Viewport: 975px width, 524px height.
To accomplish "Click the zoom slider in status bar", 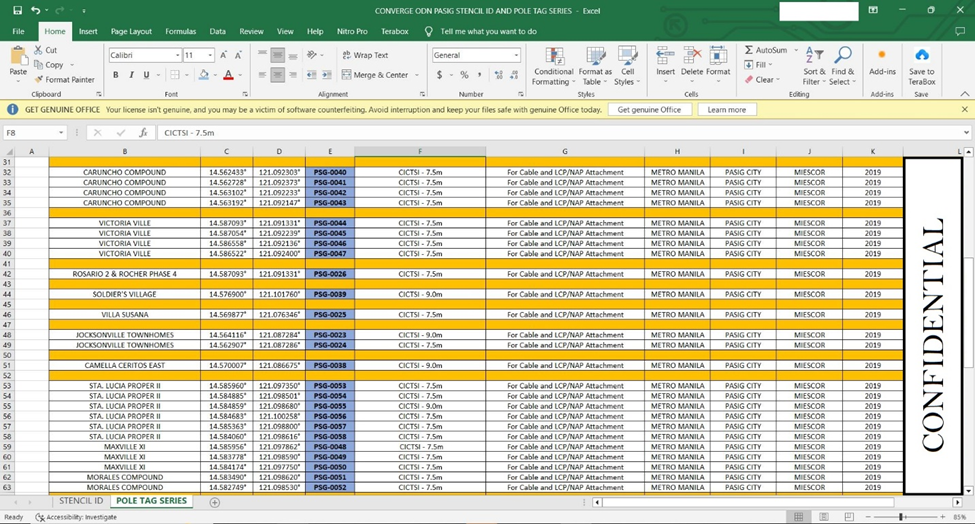I will [x=902, y=517].
